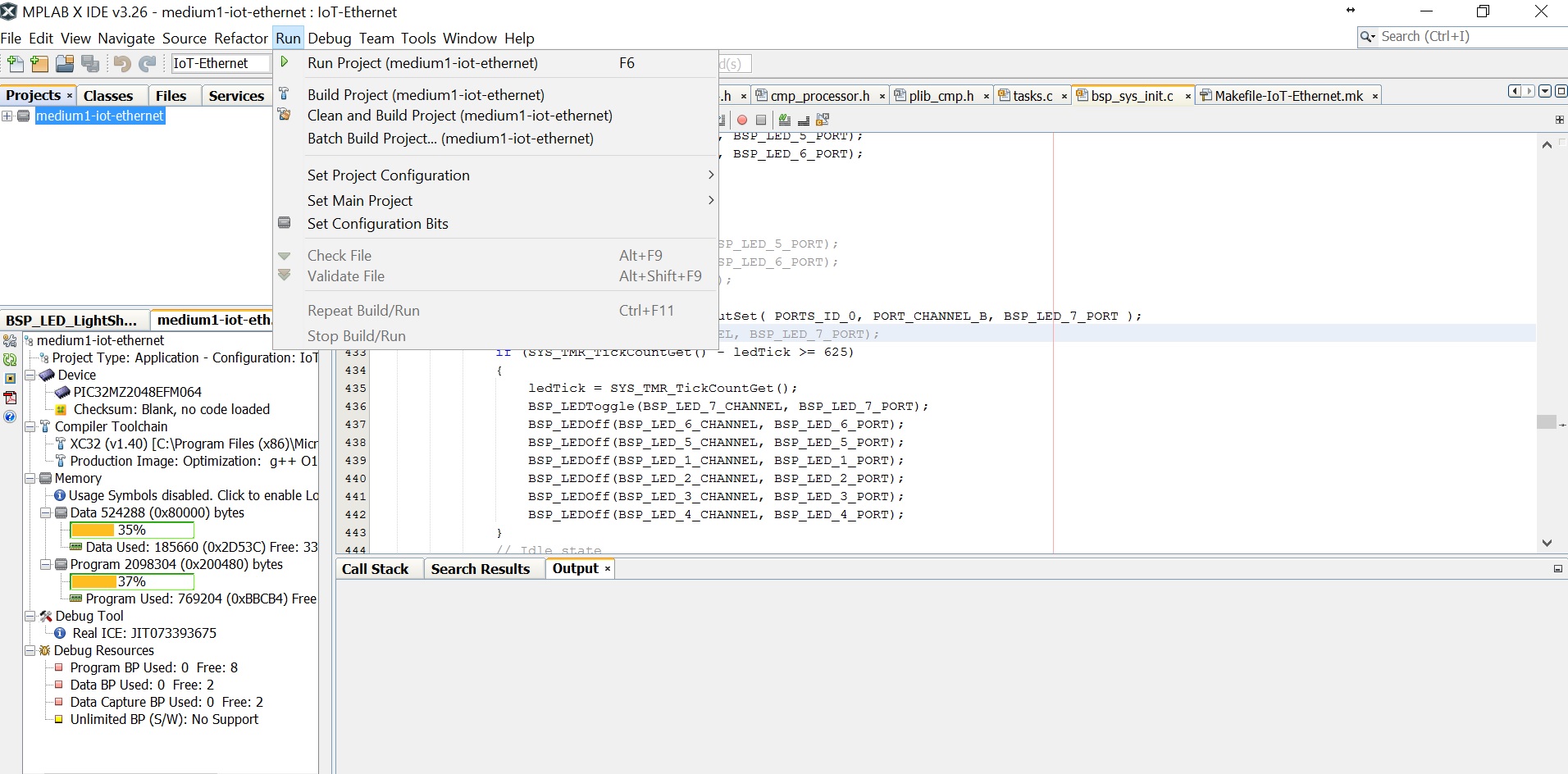Image resolution: width=1568 pixels, height=774 pixels.
Task: Click the editor split view icon at far right
Action: (1559, 120)
